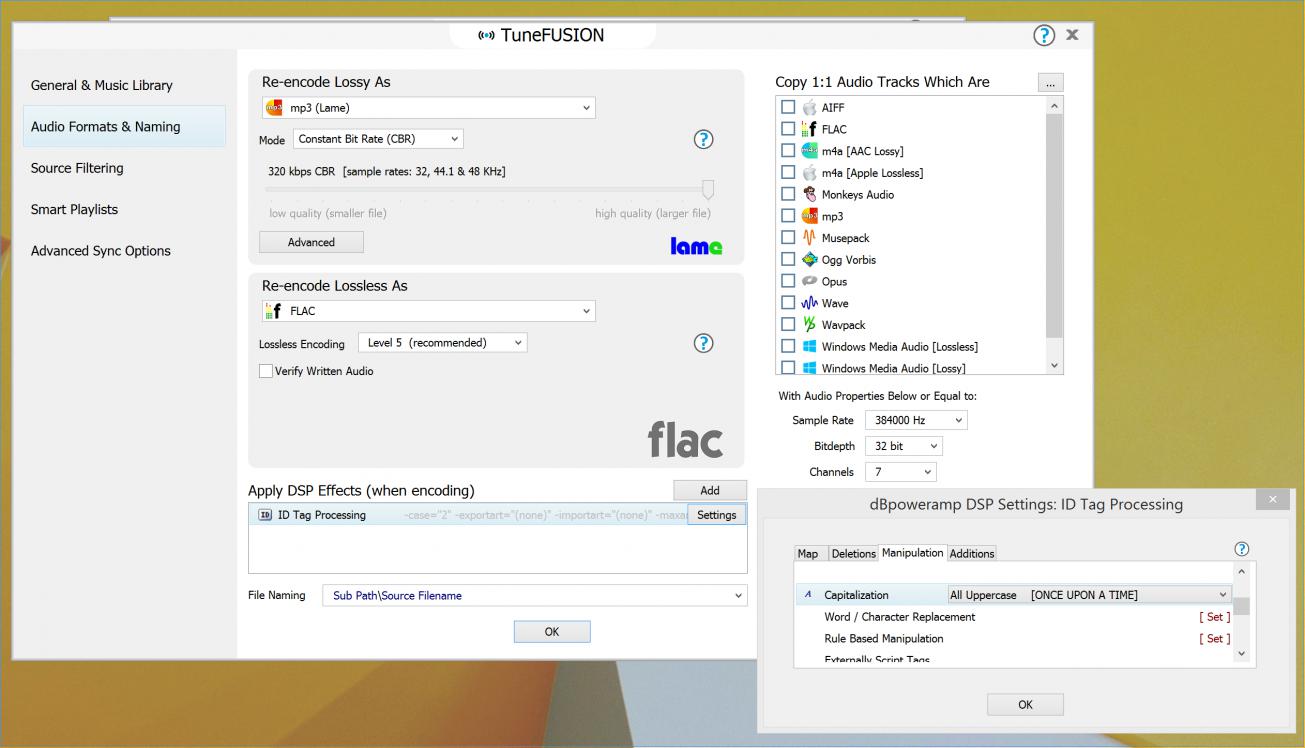Expand the Bitdepth dropdown
Viewport: 1305px width, 748px height.
pos(904,446)
